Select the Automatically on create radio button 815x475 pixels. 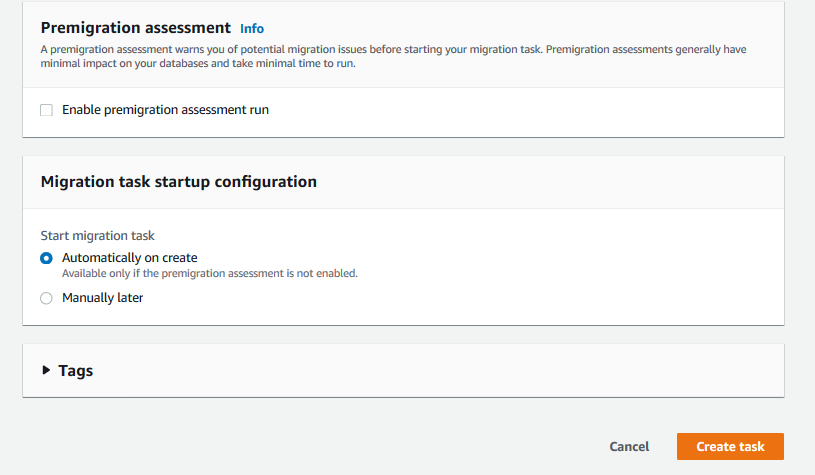click(46, 258)
